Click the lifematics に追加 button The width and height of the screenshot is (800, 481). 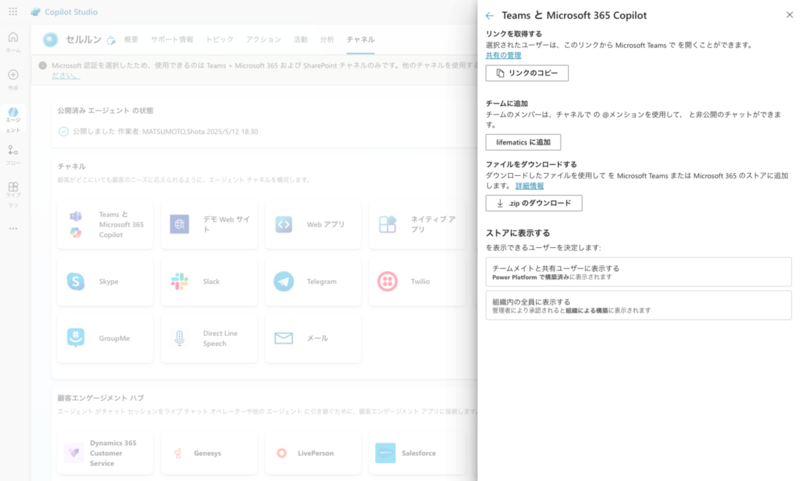523,142
